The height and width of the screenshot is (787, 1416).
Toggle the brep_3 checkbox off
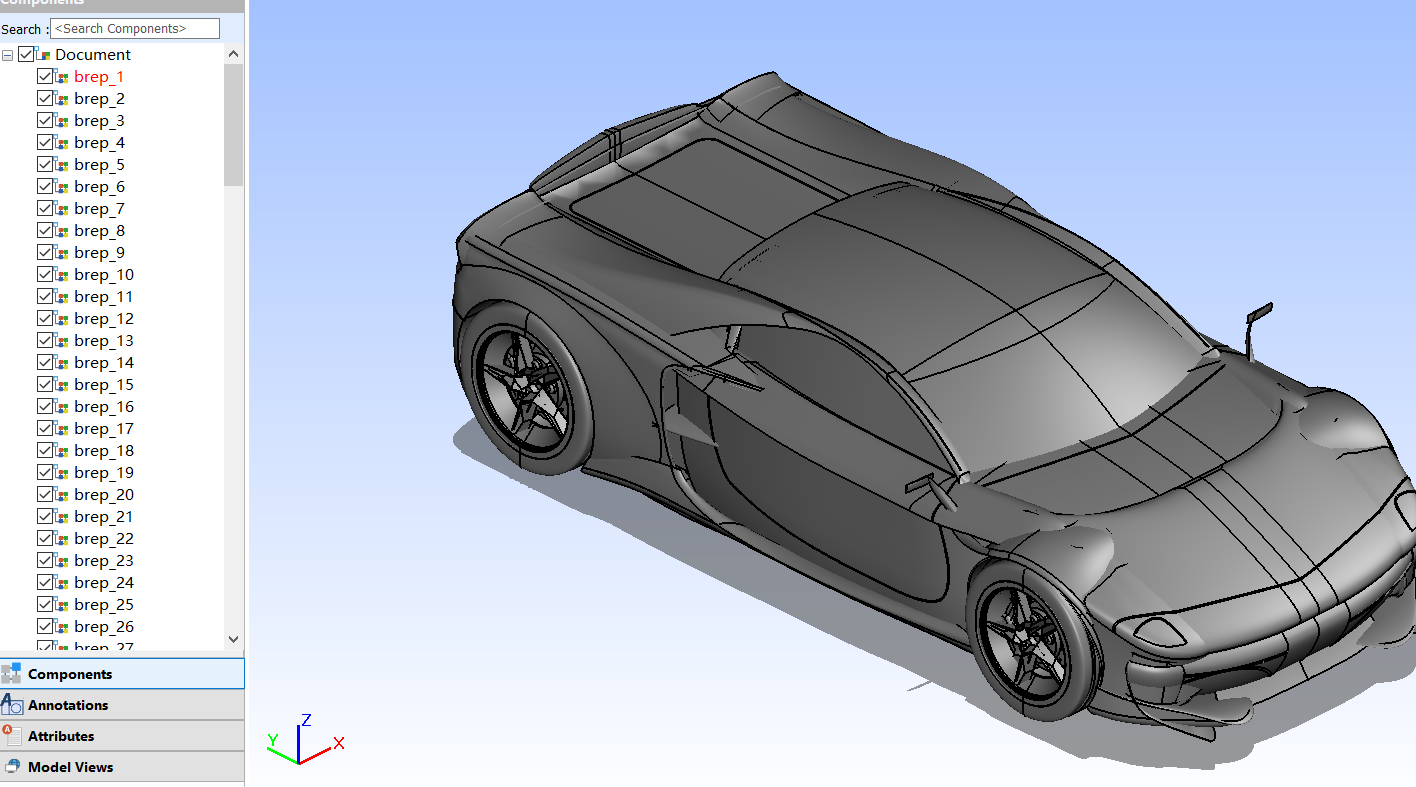pos(45,120)
